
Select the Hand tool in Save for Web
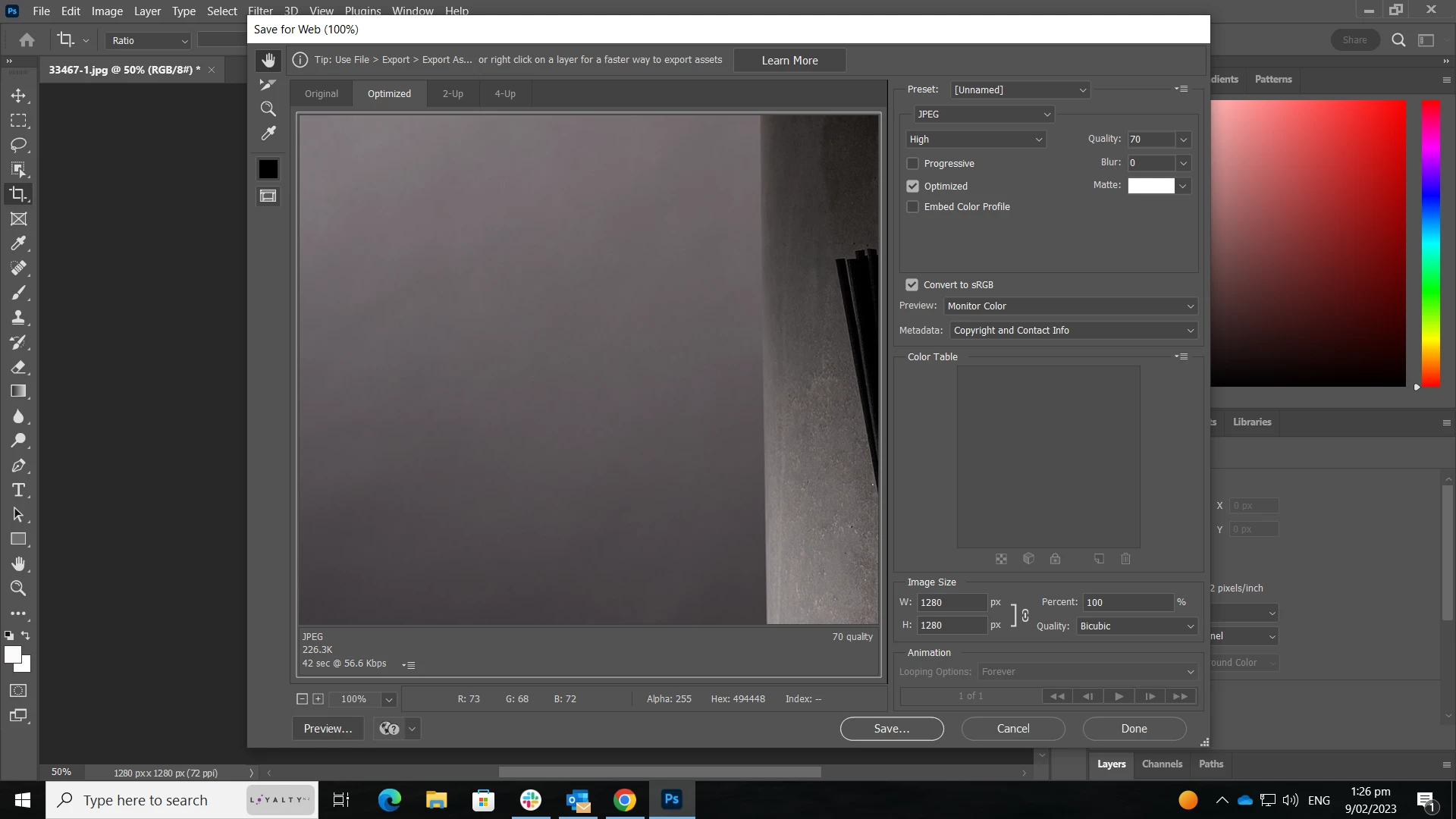(268, 61)
